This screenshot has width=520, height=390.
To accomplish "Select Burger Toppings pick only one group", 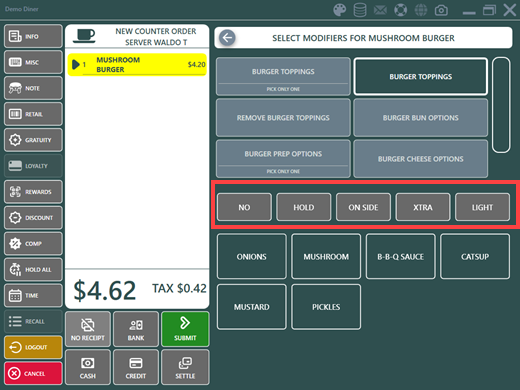I will click(x=283, y=77).
